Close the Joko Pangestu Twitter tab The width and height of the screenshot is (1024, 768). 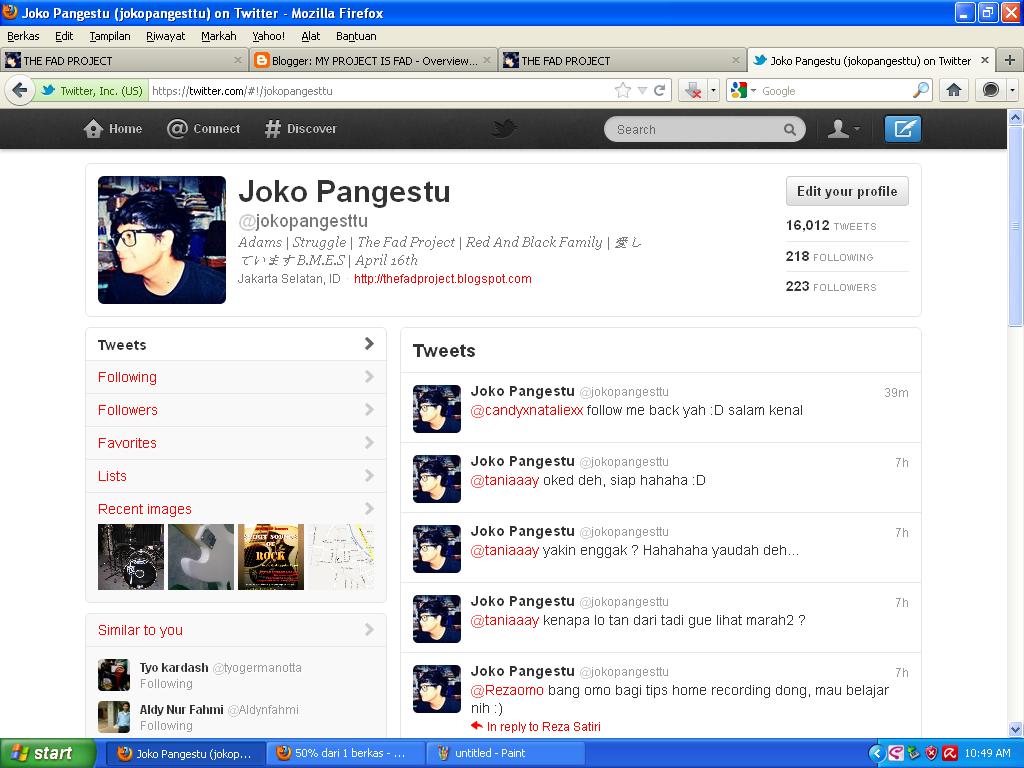pos(985,60)
